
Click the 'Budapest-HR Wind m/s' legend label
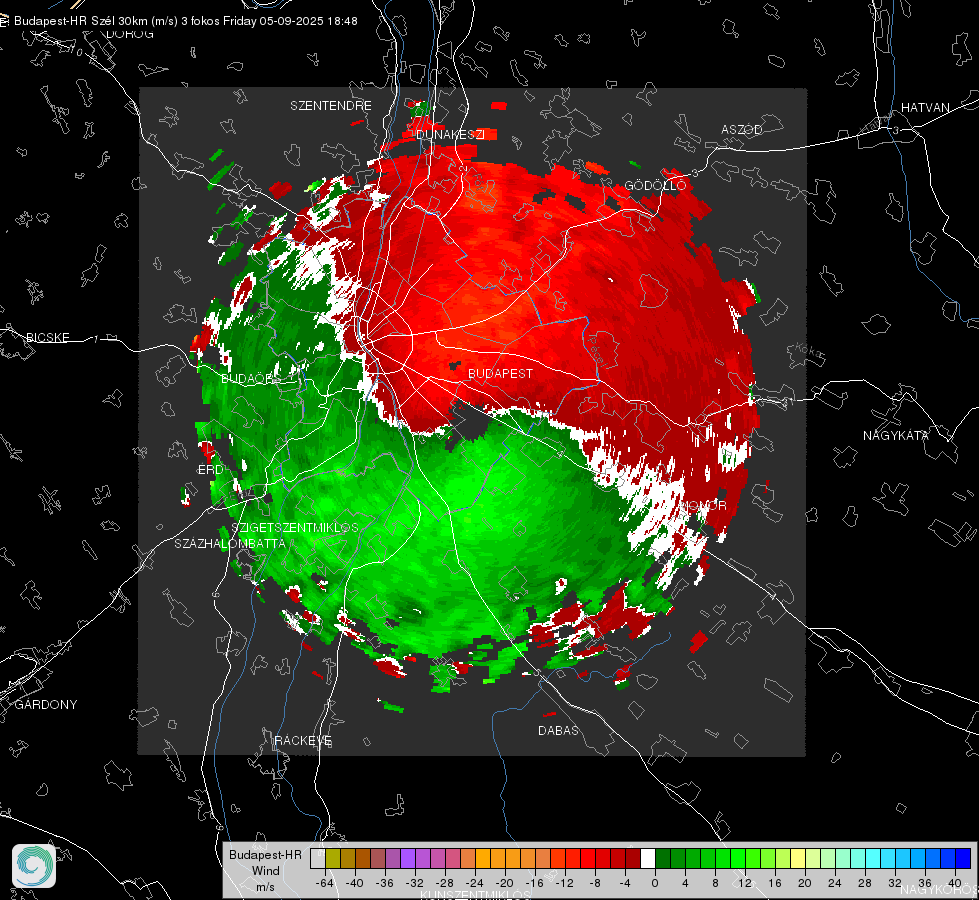(265, 870)
